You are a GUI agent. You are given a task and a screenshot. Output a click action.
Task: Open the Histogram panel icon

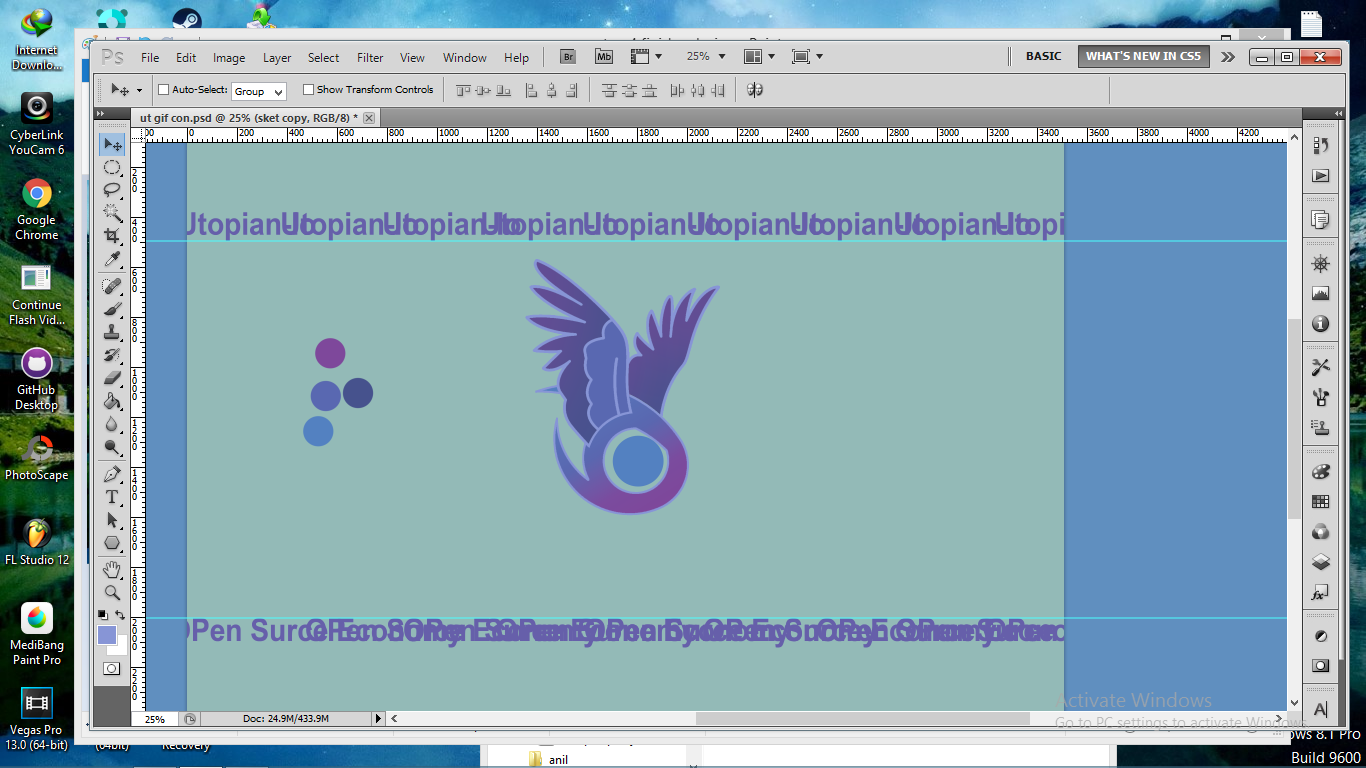pyautogui.click(x=1321, y=294)
